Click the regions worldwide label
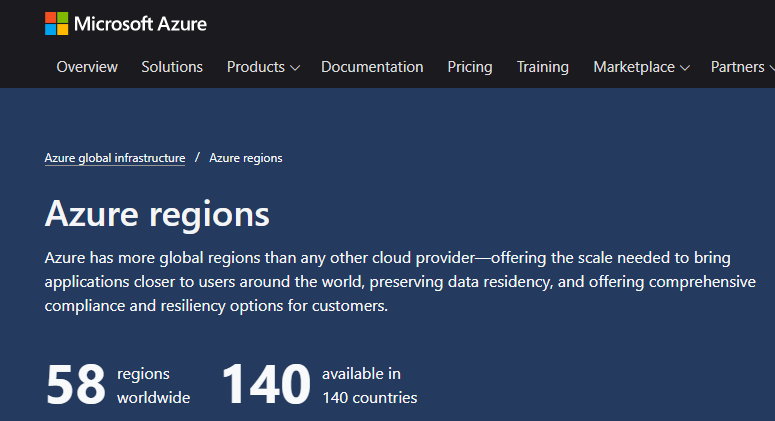The height and width of the screenshot is (421, 775). tap(153, 385)
